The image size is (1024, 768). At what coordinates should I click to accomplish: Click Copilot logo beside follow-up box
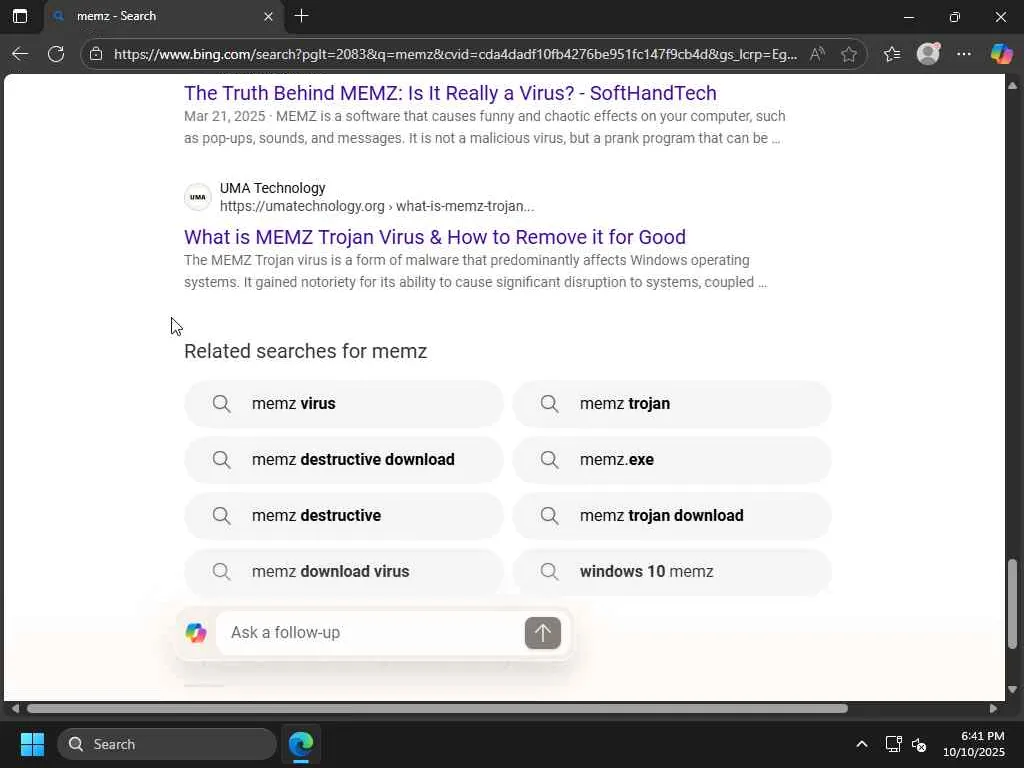pos(196,632)
